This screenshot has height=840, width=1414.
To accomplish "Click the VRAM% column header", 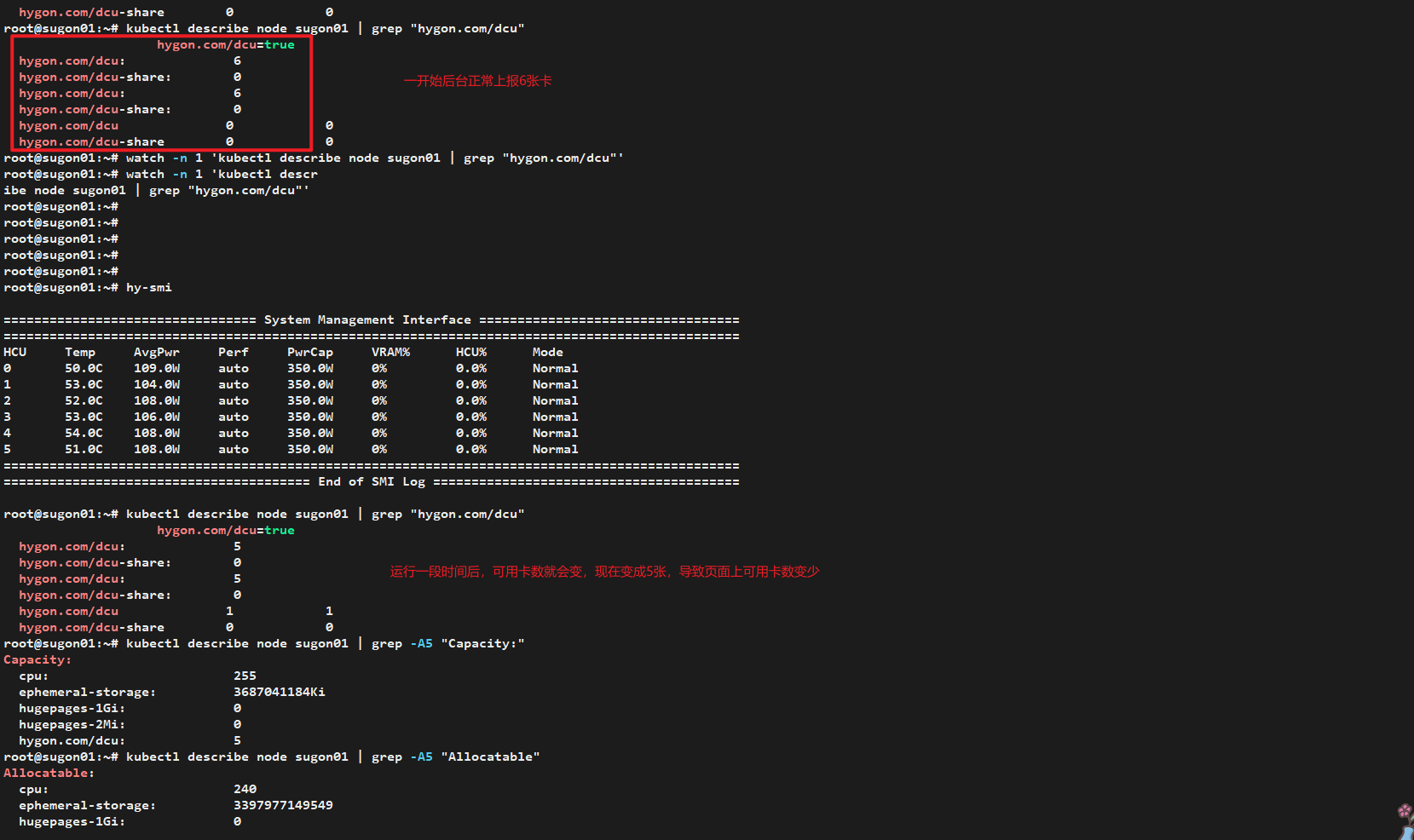I will [x=390, y=353].
